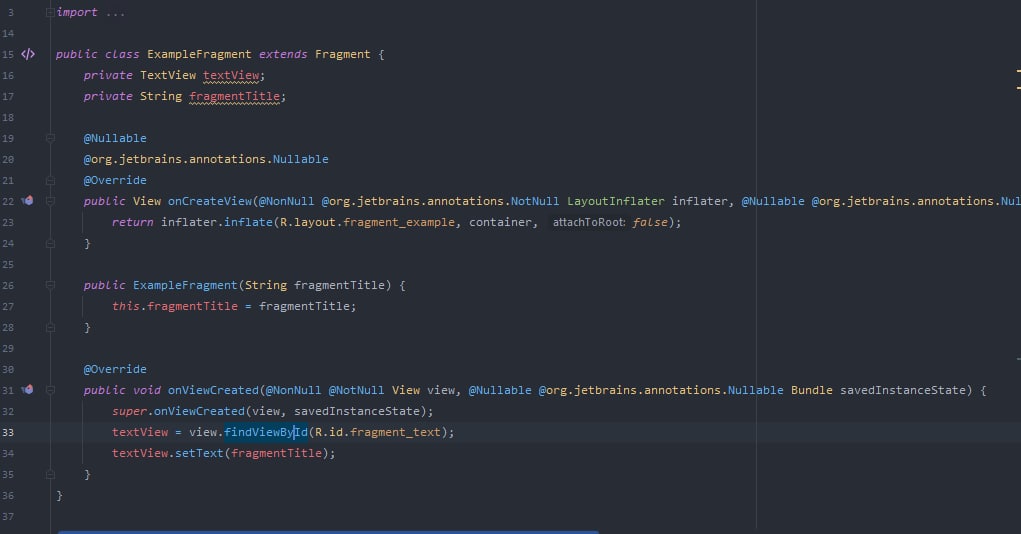Screen dimensions: 1021x534
Task: Click the fold end marker on line 24
Action: pos(50,244)
